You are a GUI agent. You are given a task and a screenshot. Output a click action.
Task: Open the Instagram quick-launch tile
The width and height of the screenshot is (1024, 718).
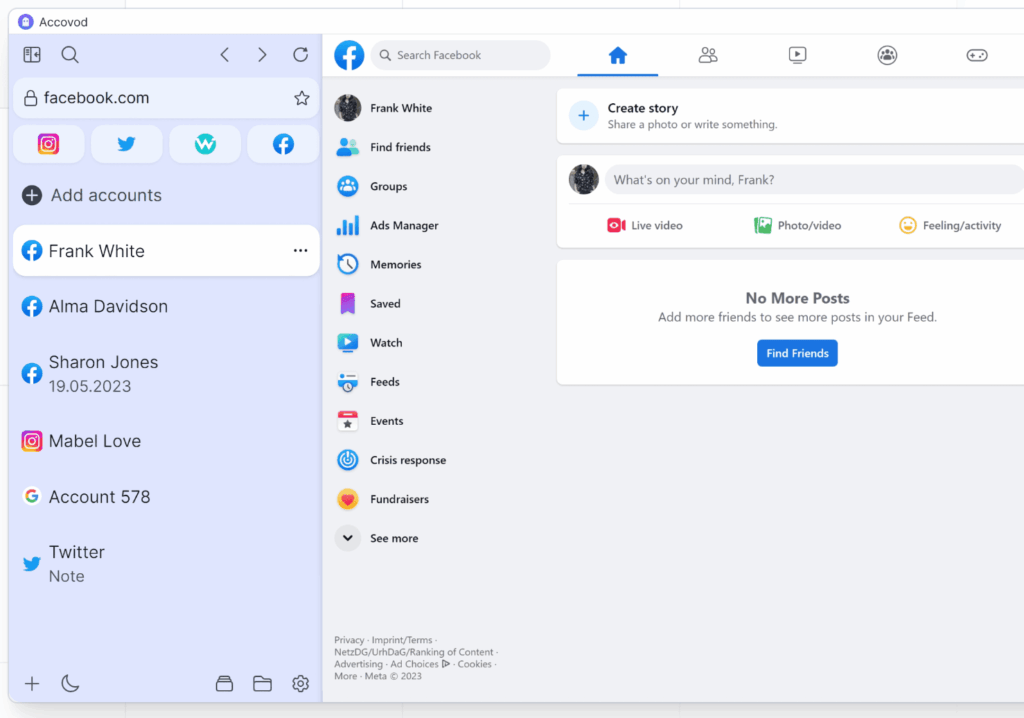[x=48, y=144]
